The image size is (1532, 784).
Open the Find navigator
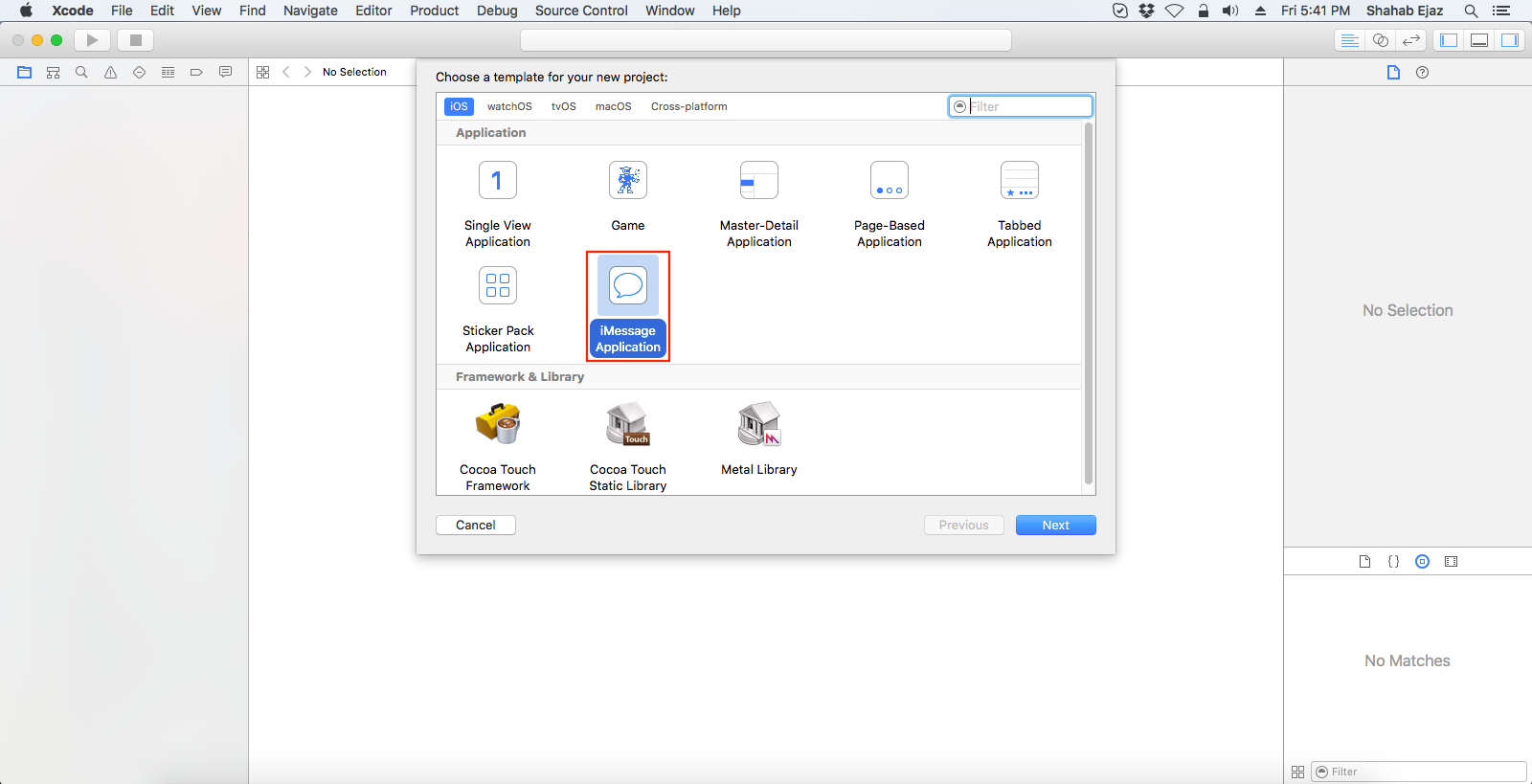pos(81,72)
